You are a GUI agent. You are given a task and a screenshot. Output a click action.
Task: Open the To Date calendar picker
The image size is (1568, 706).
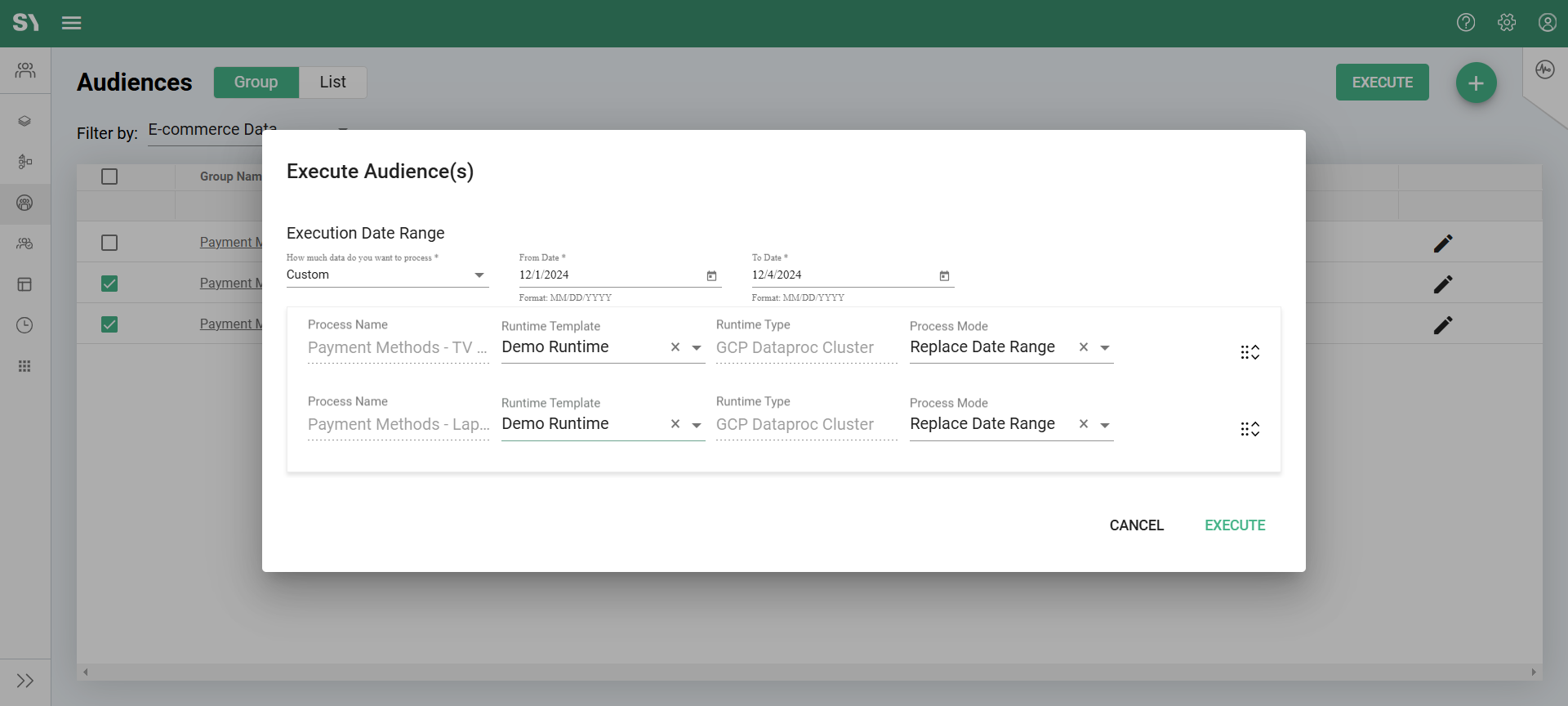click(x=944, y=276)
